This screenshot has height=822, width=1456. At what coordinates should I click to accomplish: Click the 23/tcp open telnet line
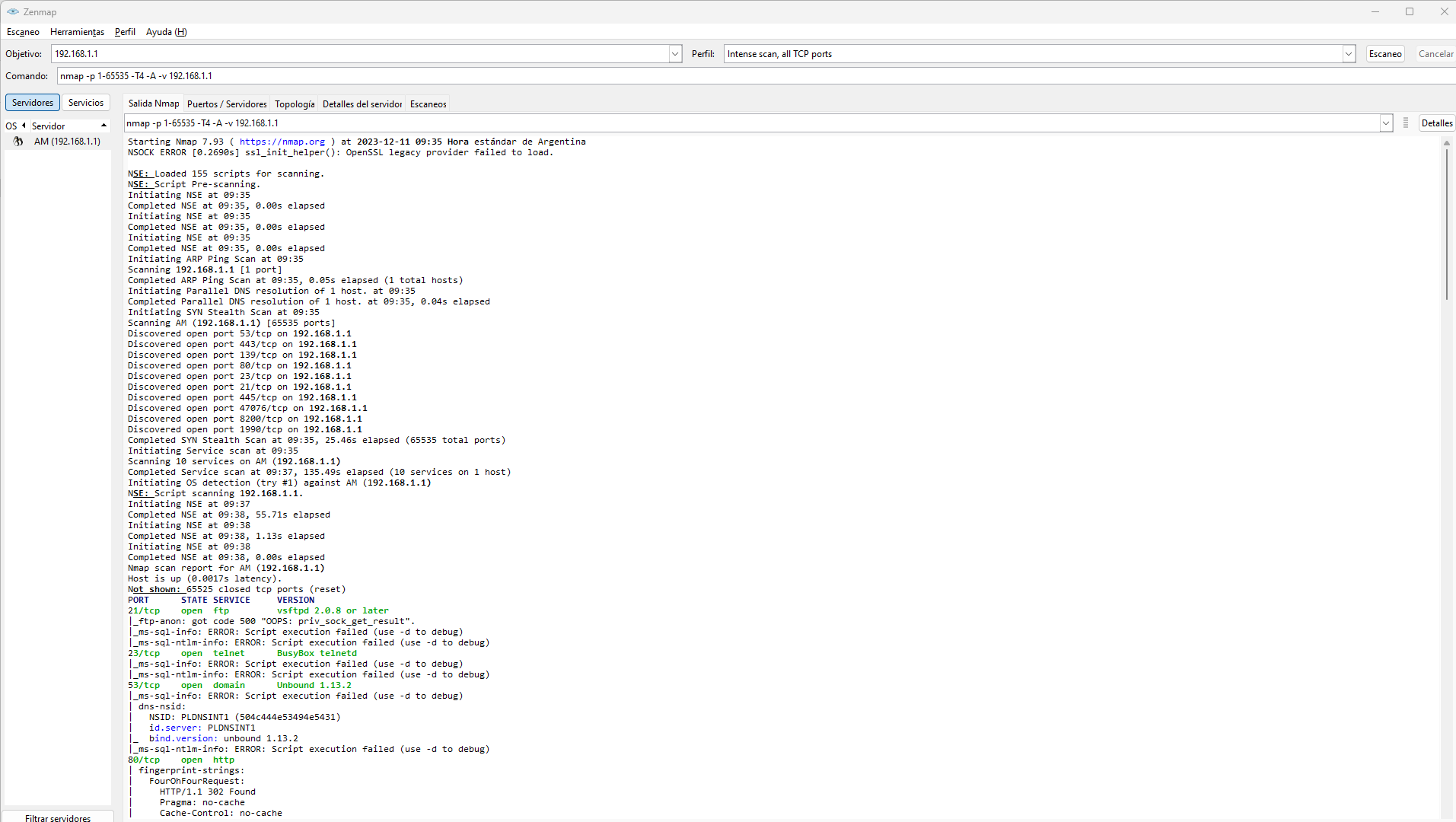(x=242, y=653)
